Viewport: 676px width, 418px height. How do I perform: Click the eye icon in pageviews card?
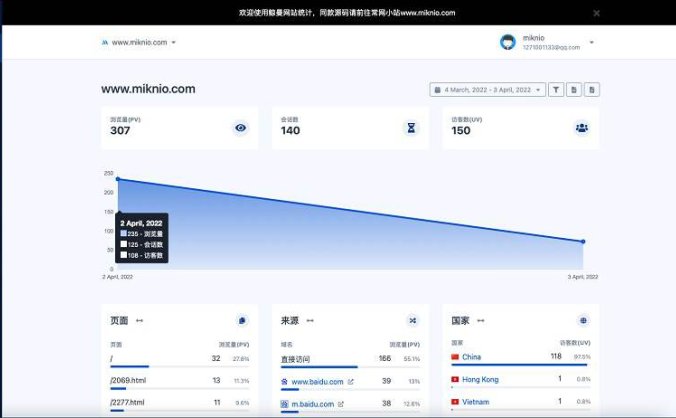(240, 128)
